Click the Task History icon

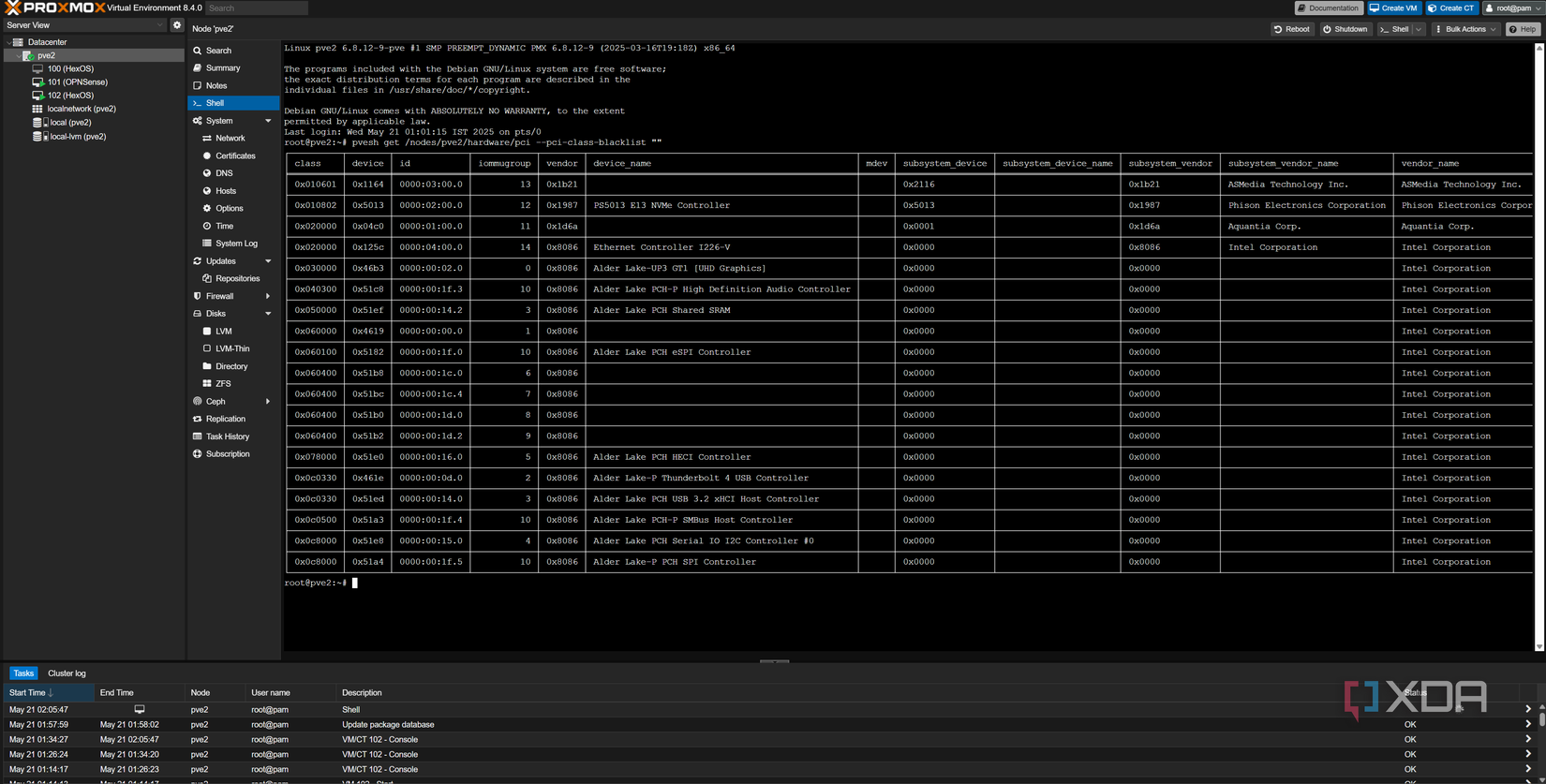tap(197, 436)
